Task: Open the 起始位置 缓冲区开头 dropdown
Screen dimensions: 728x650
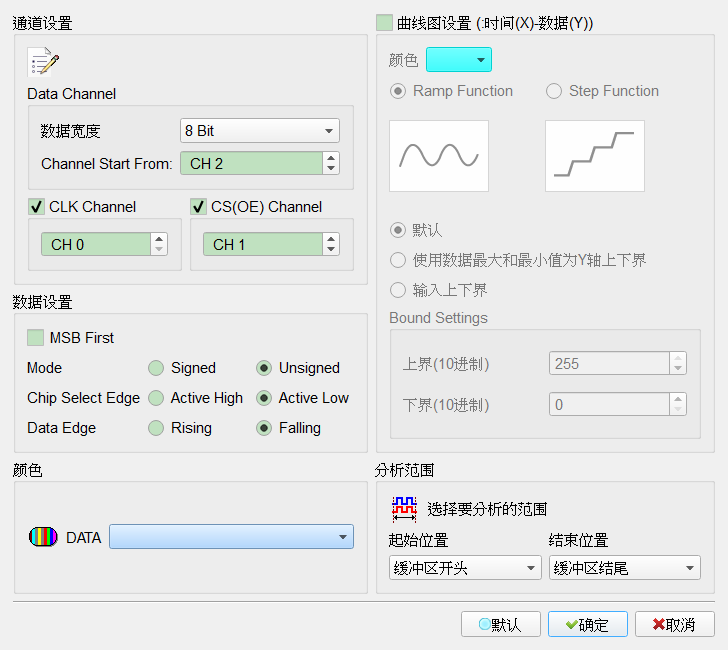Action: (465, 567)
